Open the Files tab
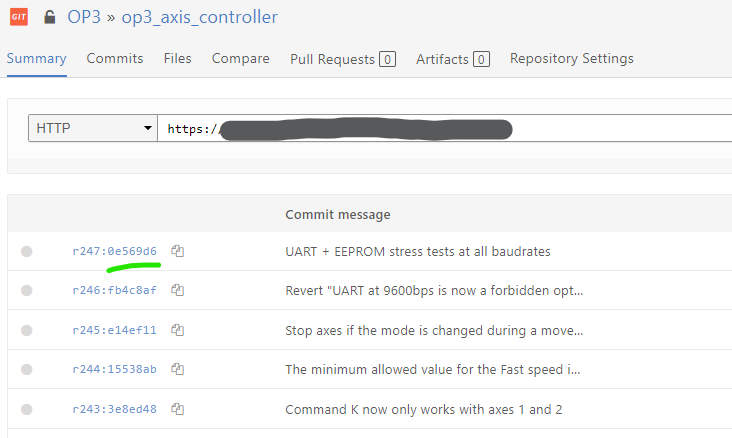 pyautogui.click(x=177, y=59)
